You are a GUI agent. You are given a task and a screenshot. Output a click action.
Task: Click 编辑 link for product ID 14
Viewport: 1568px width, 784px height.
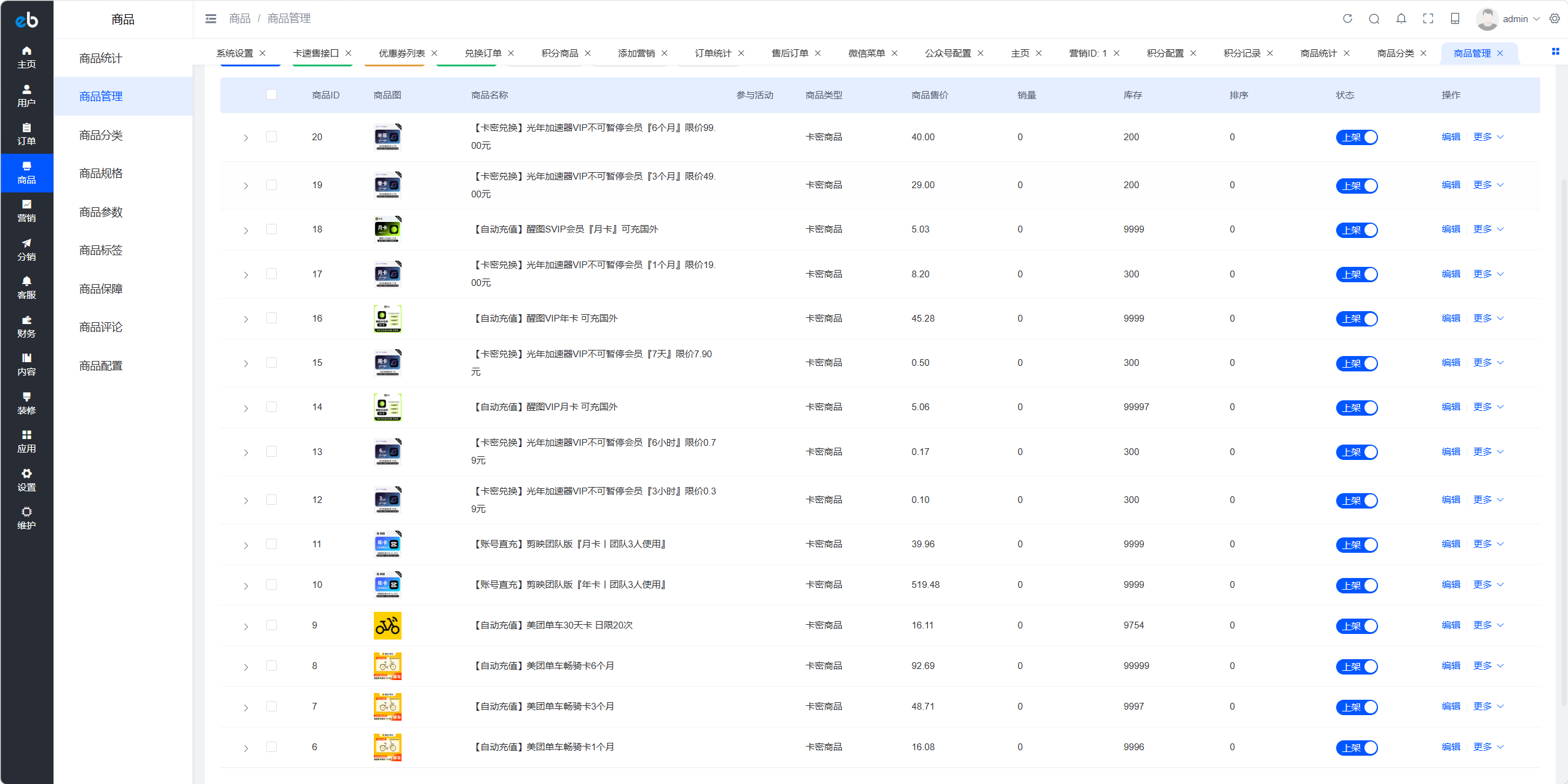(x=1451, y=406)
